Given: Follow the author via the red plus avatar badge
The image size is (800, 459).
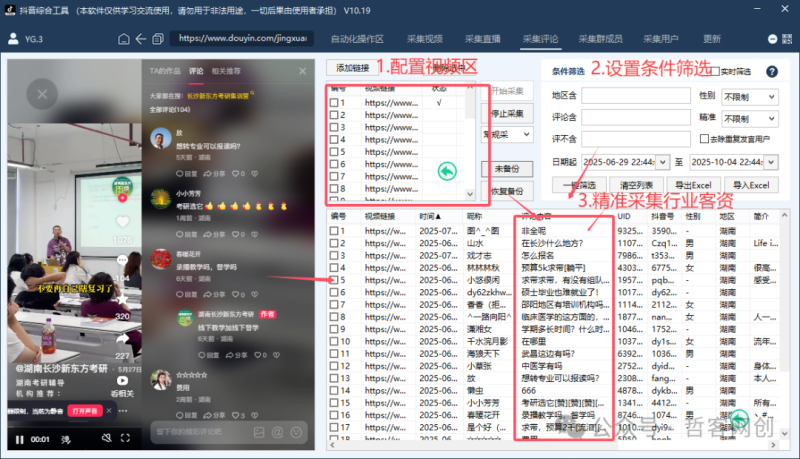Looking at the screenshot, I should click(122, 198).
